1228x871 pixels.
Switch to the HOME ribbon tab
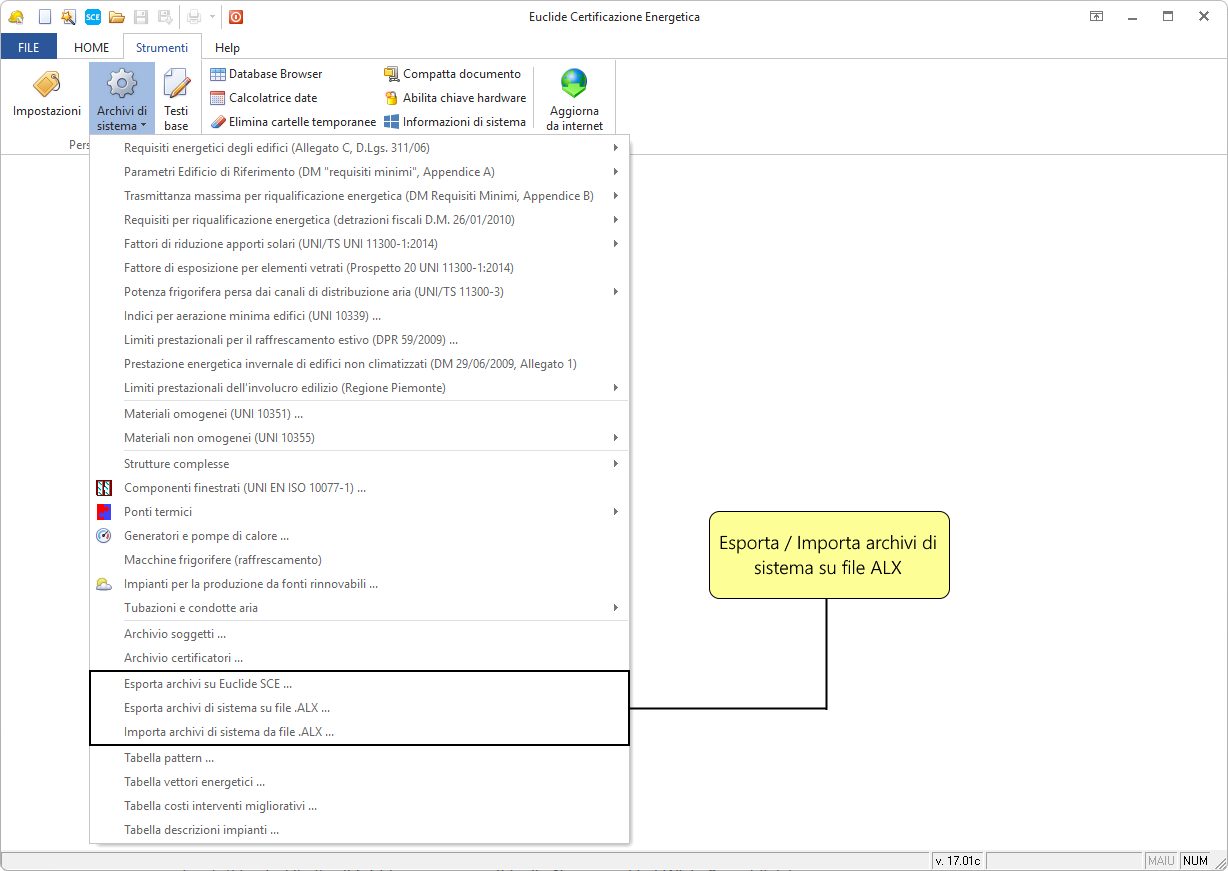92,47
